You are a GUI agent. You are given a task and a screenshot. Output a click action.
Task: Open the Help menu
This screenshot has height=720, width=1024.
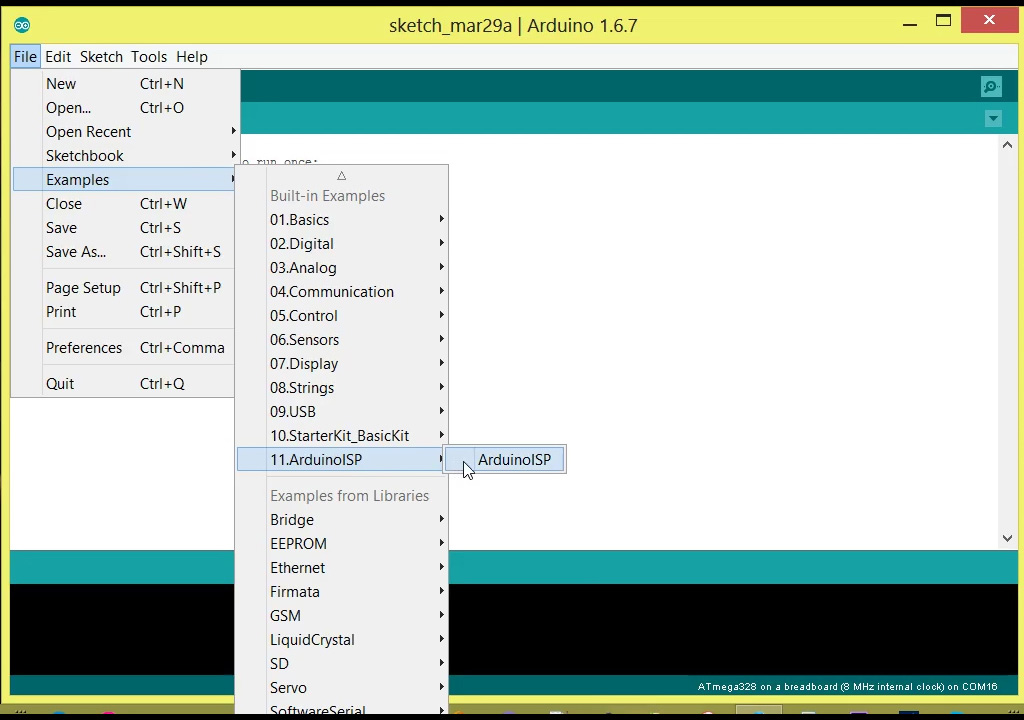191,57
